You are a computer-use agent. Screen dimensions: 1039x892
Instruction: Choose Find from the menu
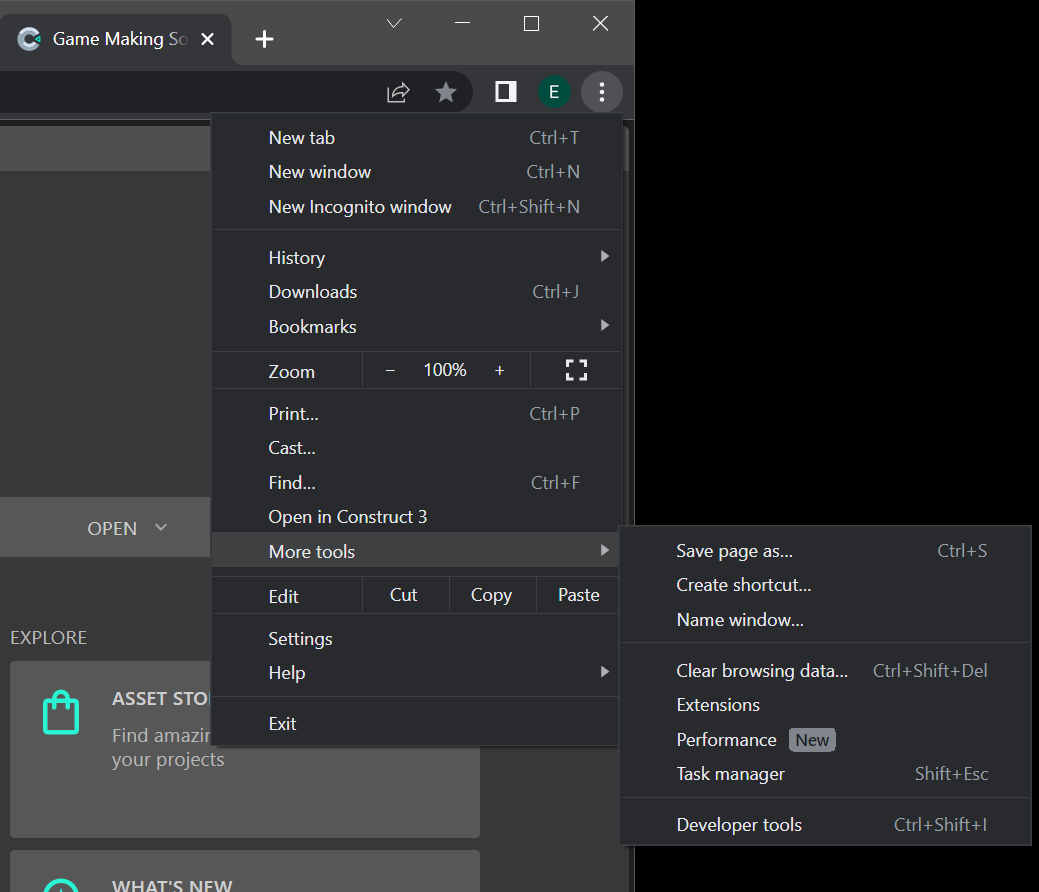[417, 483]
